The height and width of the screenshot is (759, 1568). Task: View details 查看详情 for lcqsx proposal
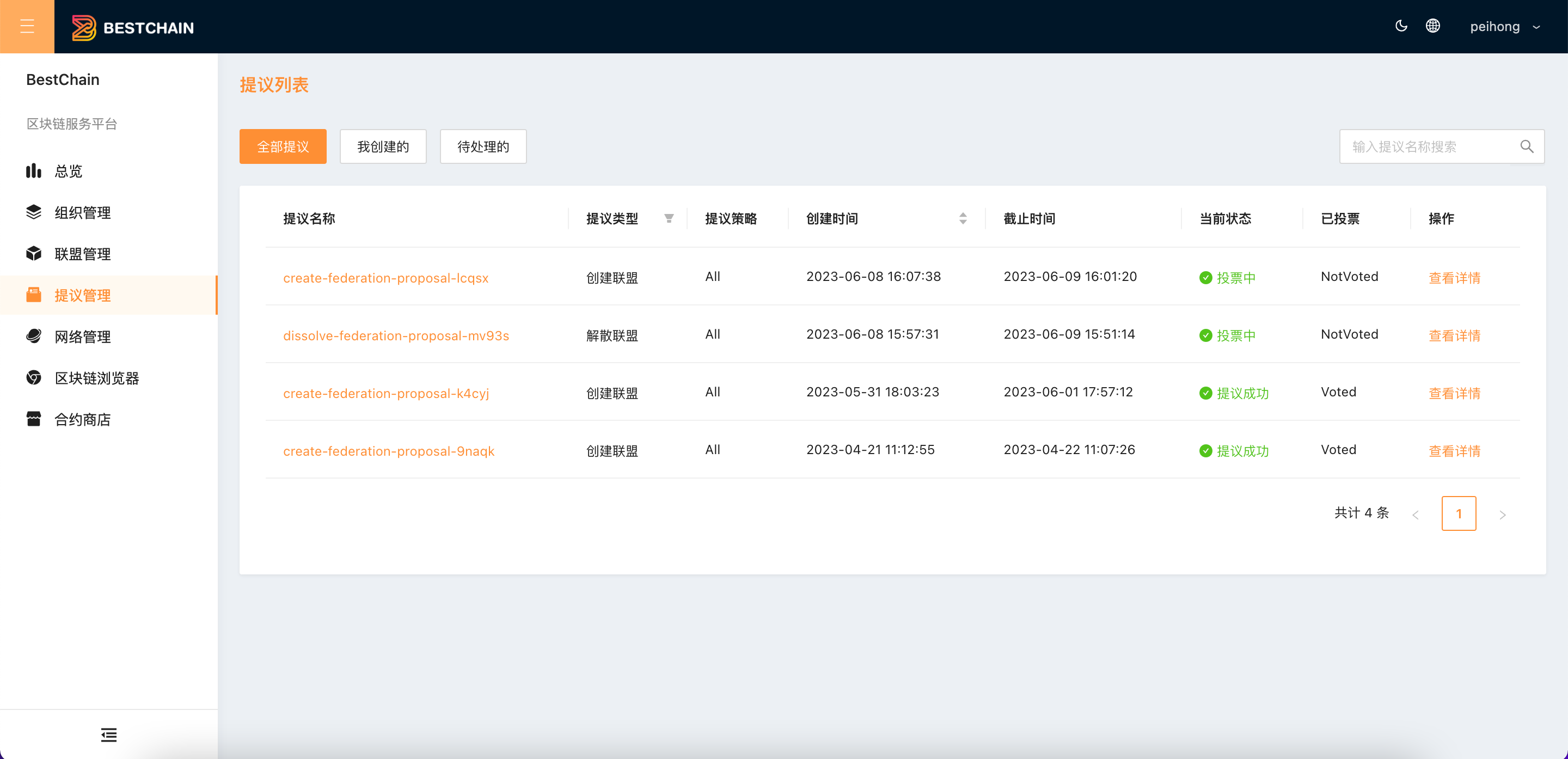1454,278
